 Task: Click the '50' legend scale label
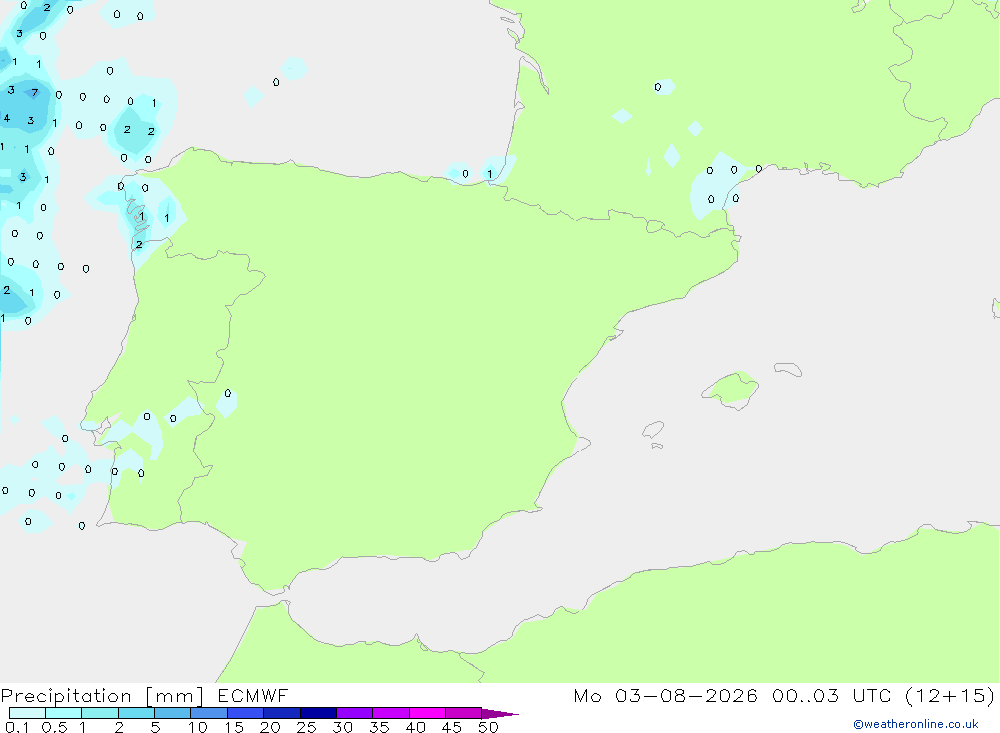click(489, 727)
